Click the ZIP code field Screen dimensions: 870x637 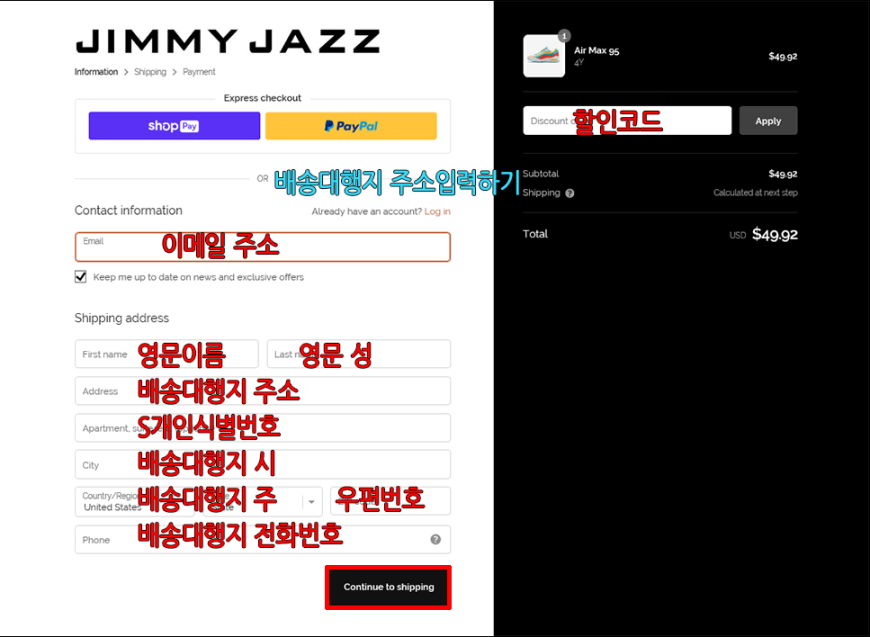(x=390, y=502)
